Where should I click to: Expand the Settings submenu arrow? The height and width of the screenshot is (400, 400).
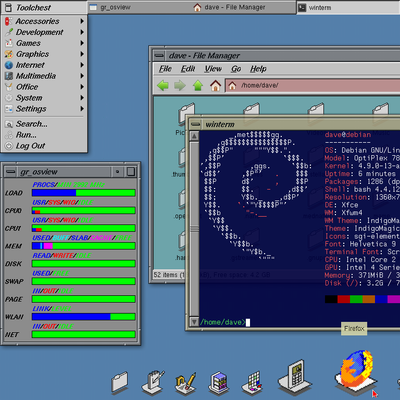82,109
